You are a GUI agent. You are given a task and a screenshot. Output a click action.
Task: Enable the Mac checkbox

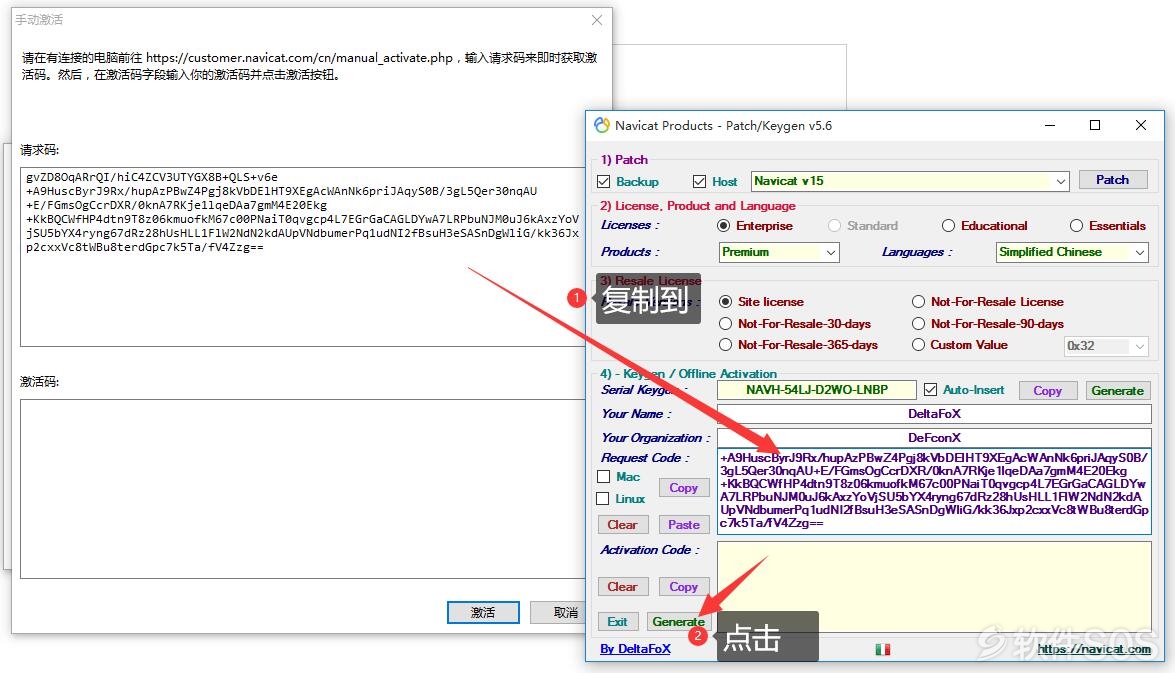coord(603,477)
